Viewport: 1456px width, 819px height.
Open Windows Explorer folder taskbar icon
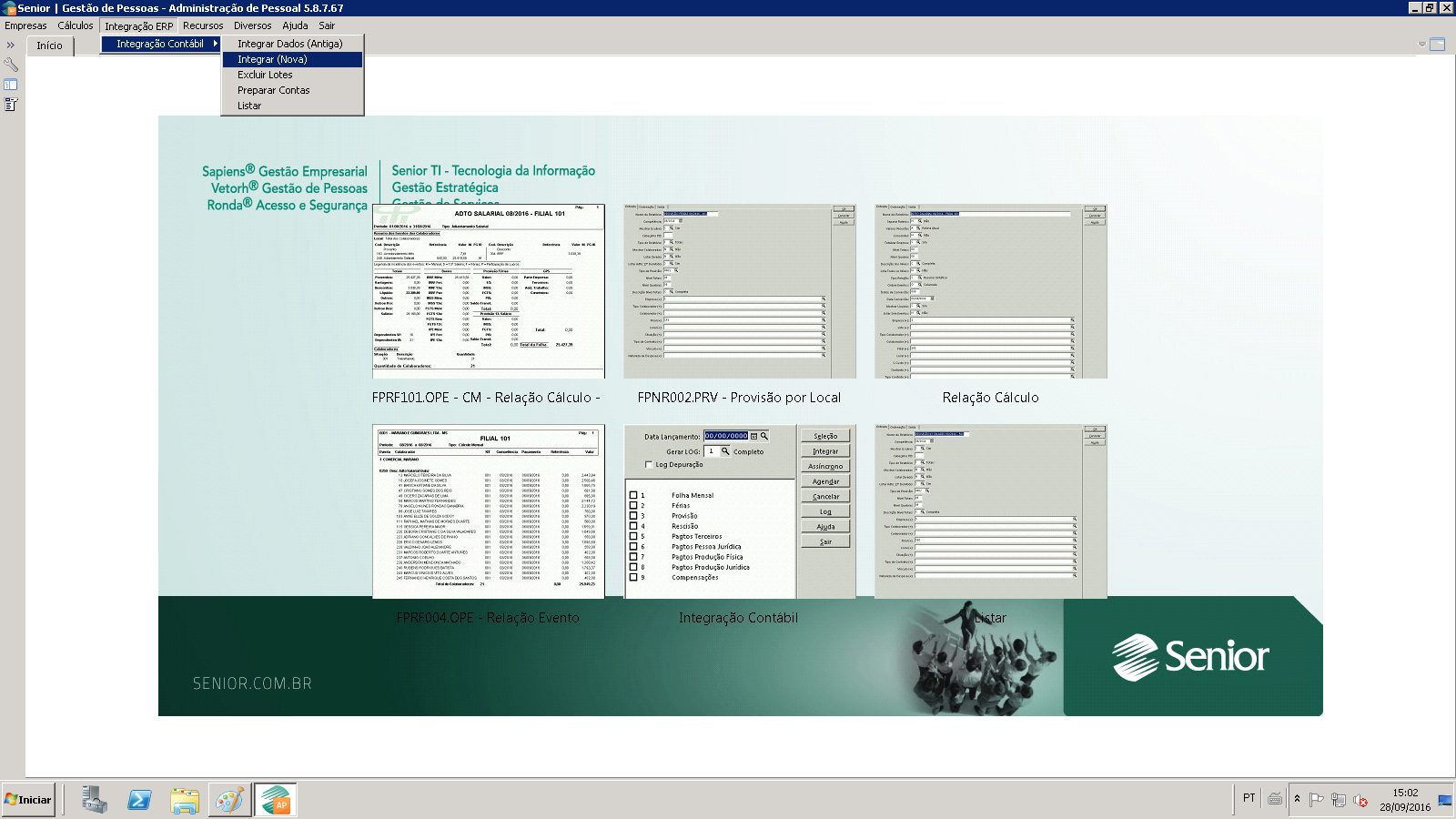pos(185,800)
